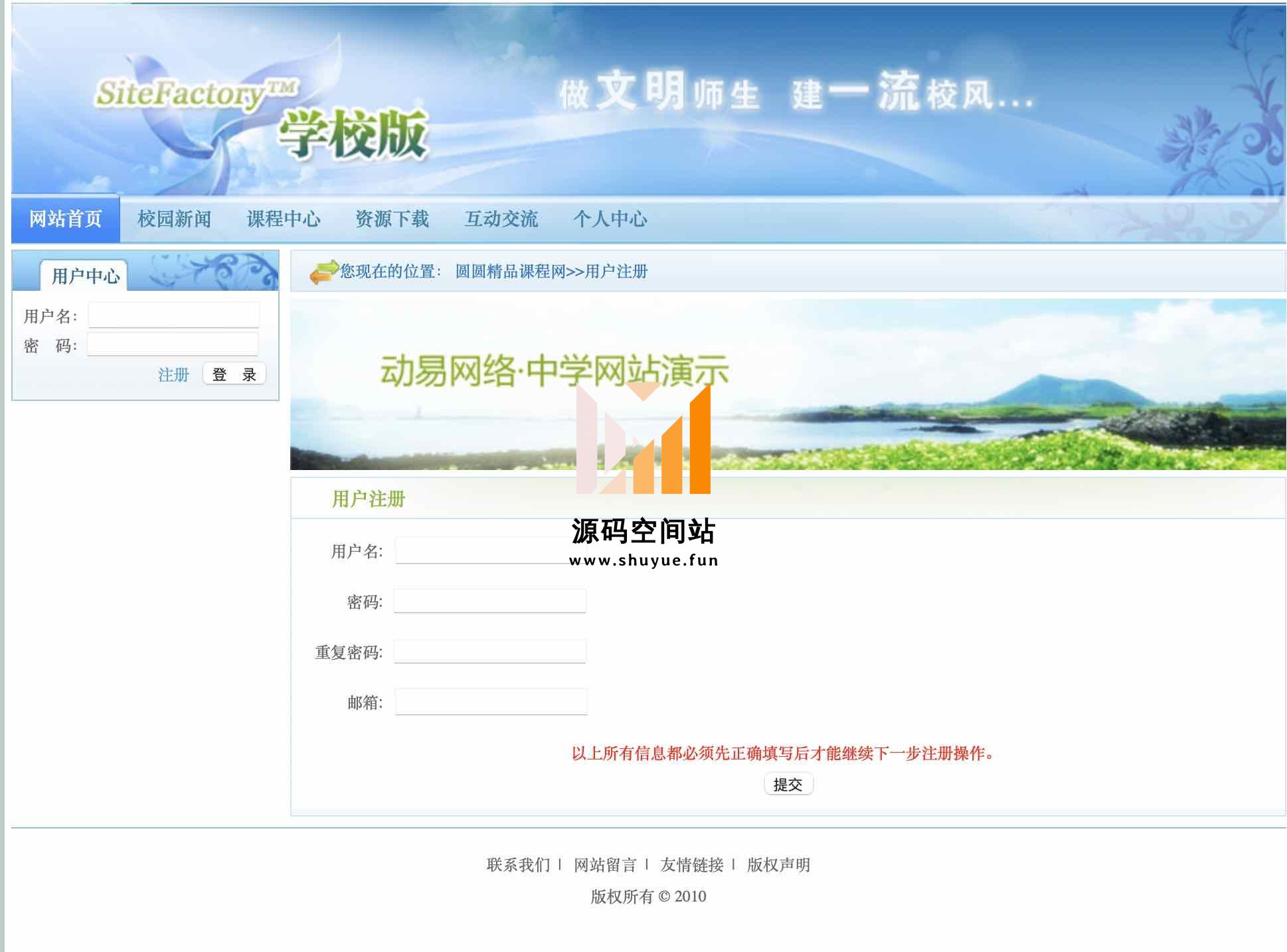Click the 登录 button in the sidebar
Image resolution: width=1287 pixels, height=952 pixels.
[x=234, y=374]
